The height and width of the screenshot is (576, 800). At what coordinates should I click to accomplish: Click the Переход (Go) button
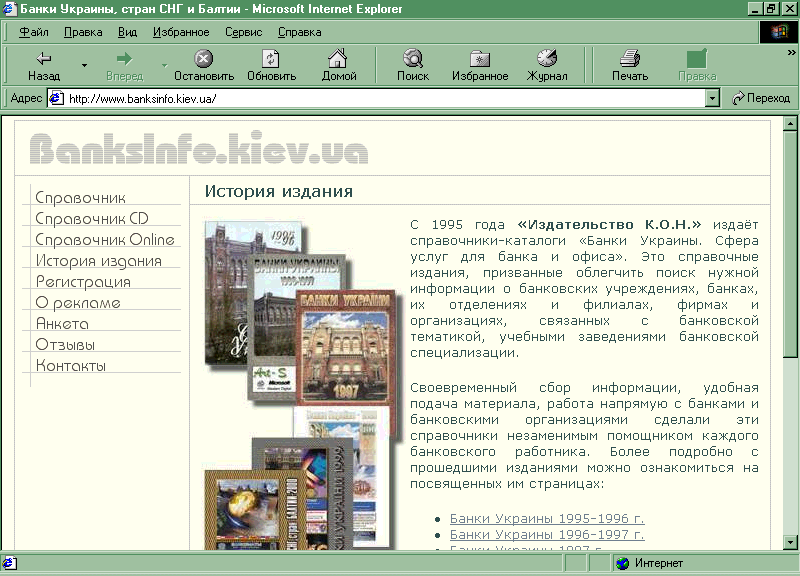761,98
